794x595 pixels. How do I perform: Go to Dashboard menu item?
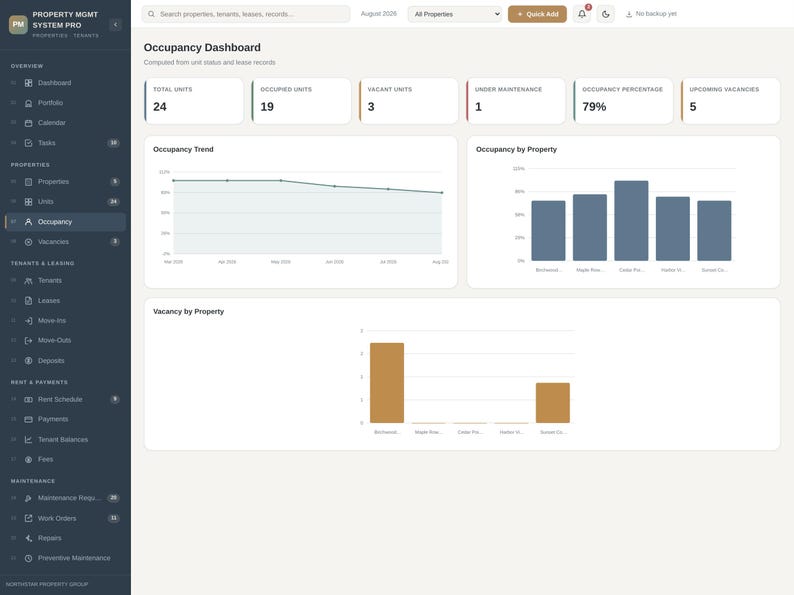click(65, 83)
